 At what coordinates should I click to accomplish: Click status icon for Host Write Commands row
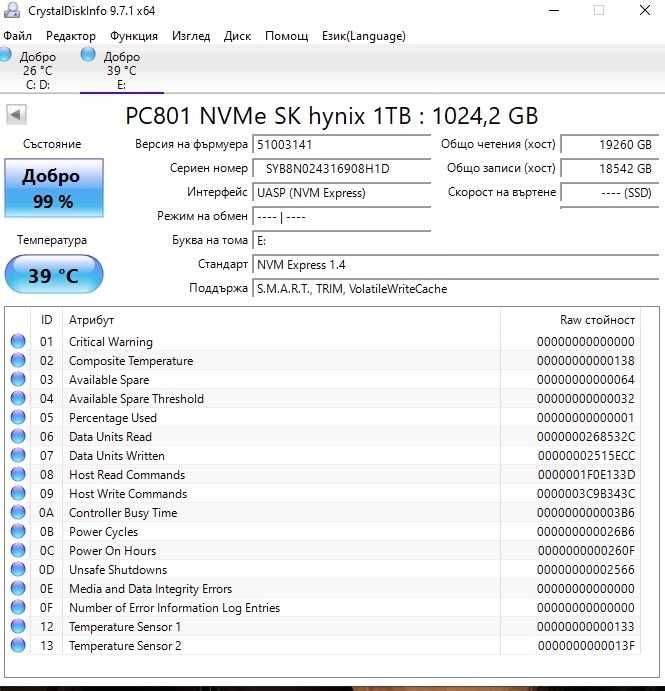click(x=18, y=493)
